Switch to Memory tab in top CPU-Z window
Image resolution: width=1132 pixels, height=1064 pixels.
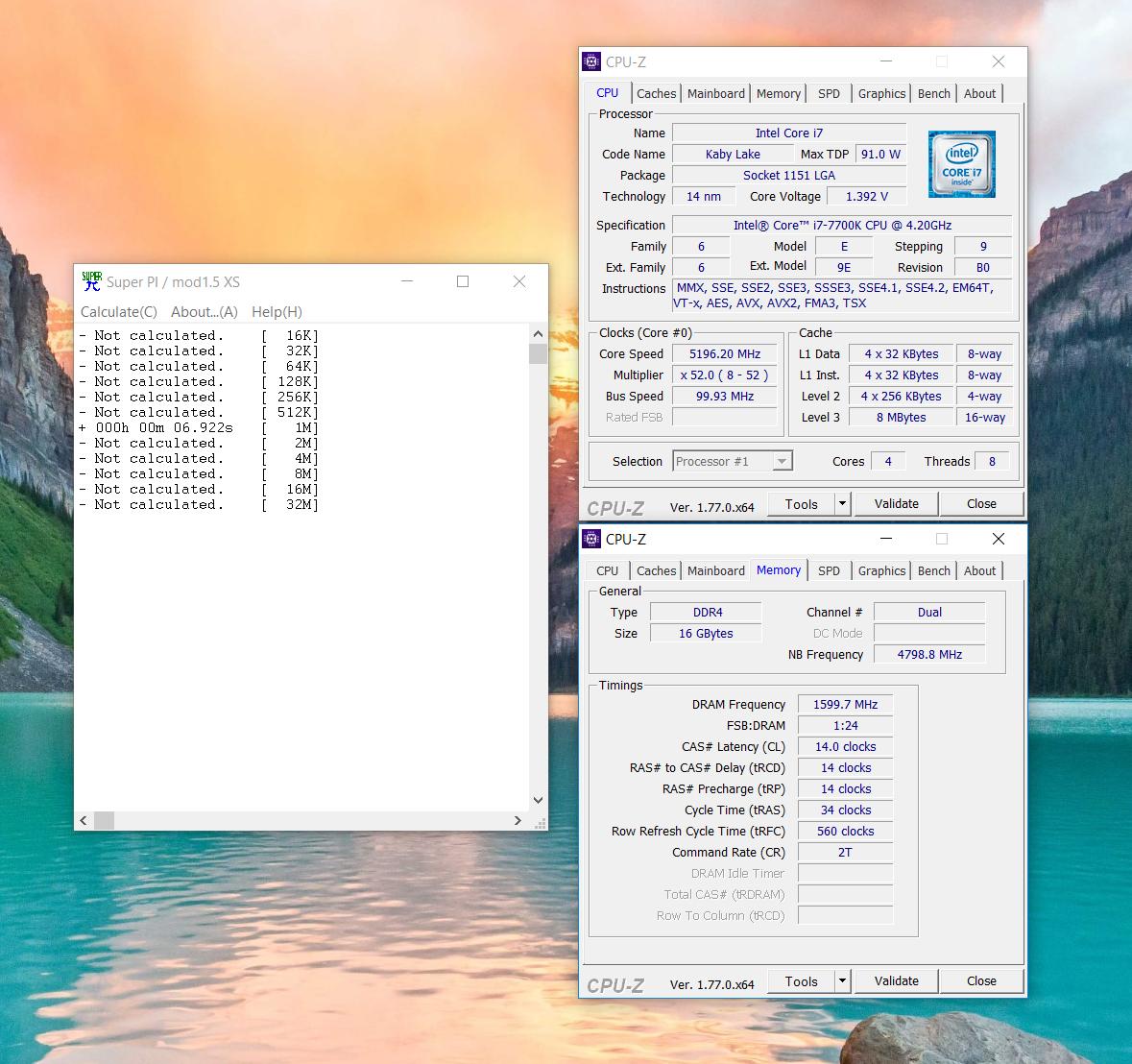[778, 93]
